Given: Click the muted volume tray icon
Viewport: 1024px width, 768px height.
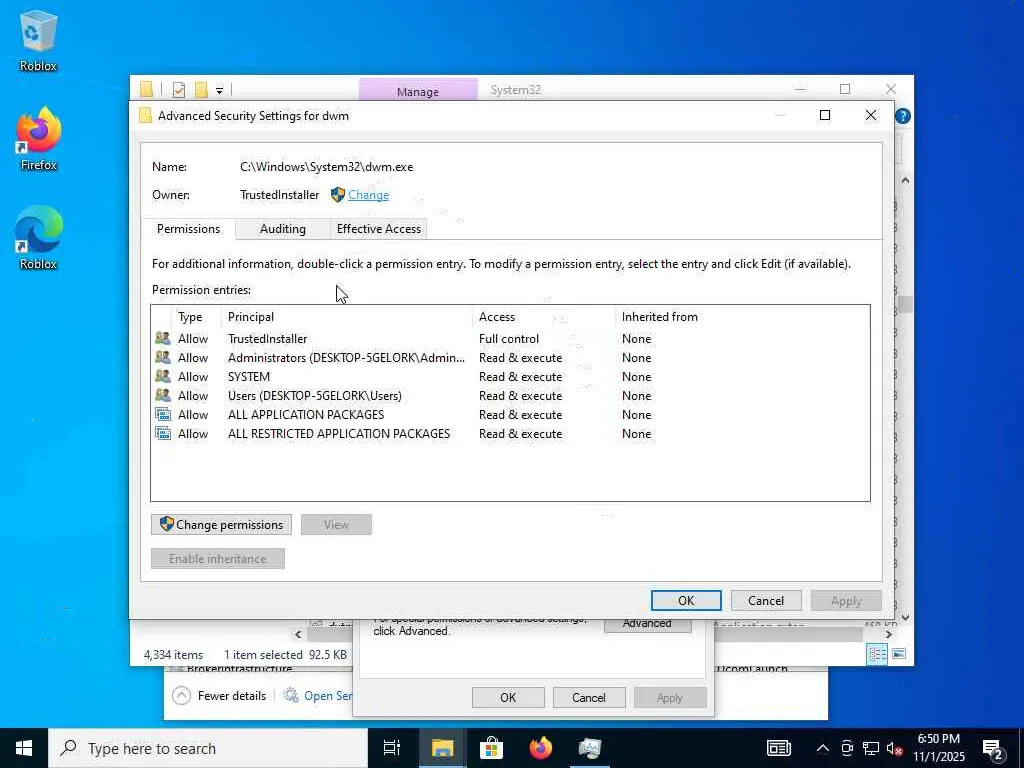Looking at the screenshot, I should coord(894,748).
